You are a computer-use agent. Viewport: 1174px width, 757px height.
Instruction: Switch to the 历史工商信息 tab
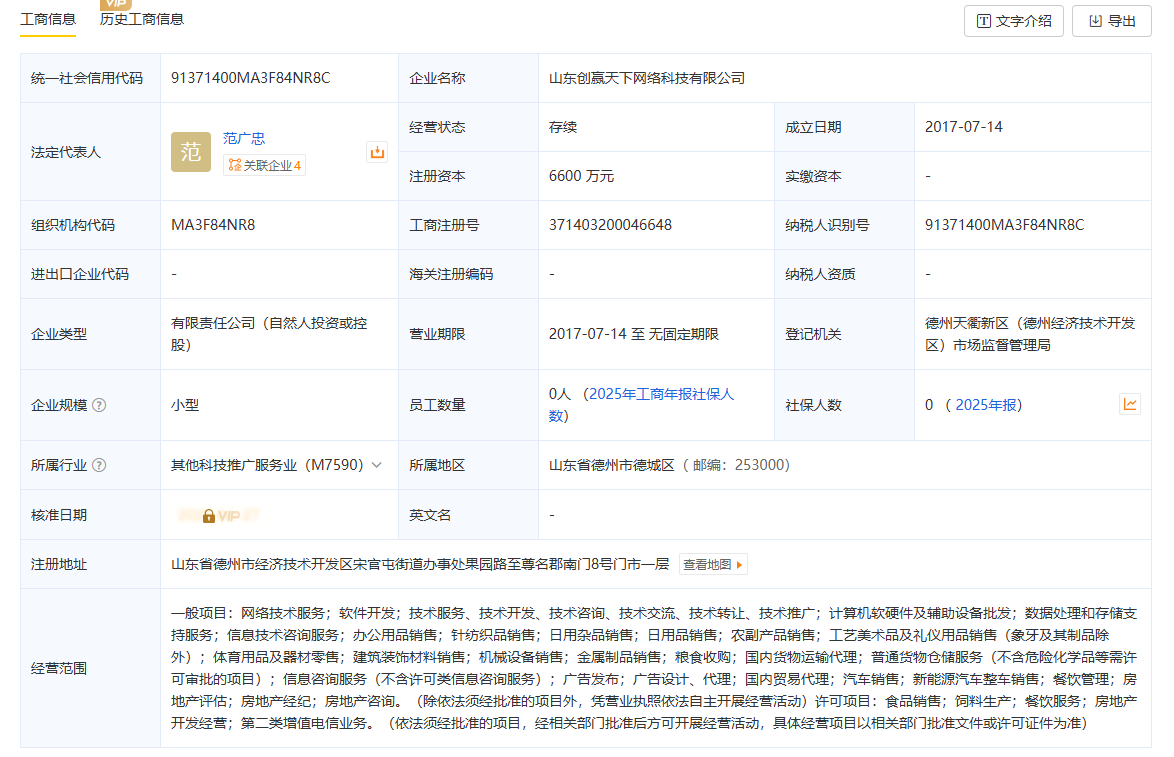coord(142,19)
